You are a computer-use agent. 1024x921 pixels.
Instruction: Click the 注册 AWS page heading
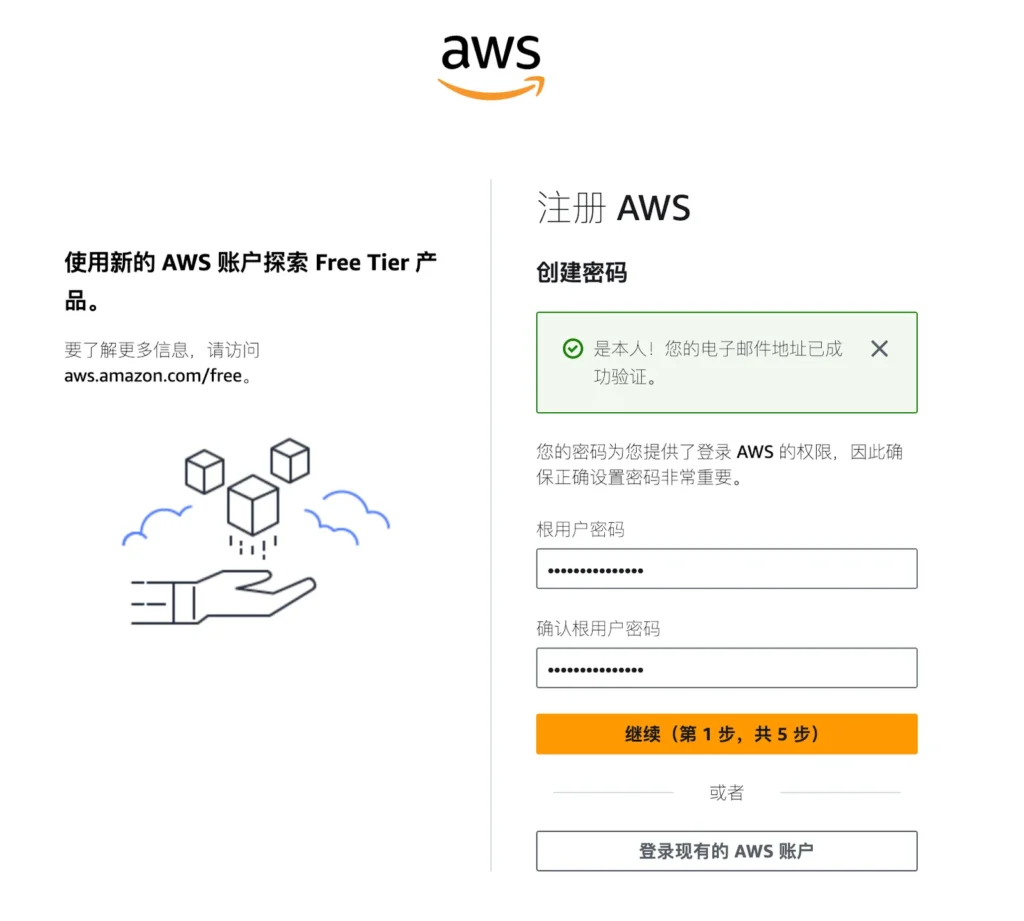(x=613, y=208)
